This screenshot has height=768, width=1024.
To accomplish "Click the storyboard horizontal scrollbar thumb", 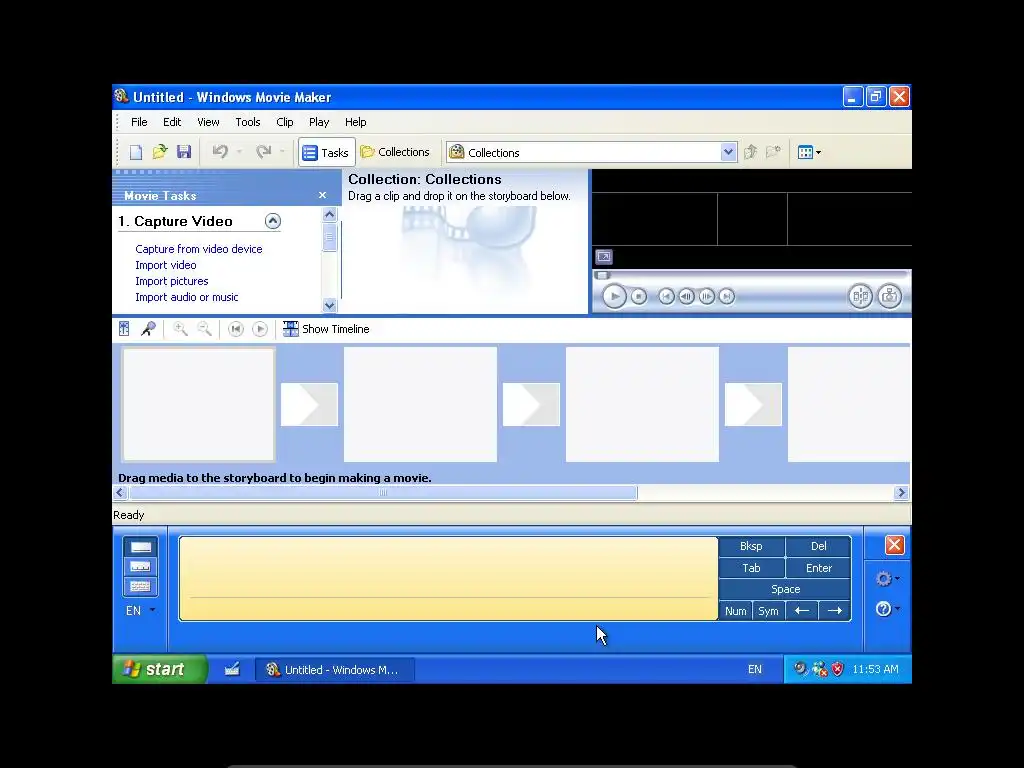I will coord(383,493).
